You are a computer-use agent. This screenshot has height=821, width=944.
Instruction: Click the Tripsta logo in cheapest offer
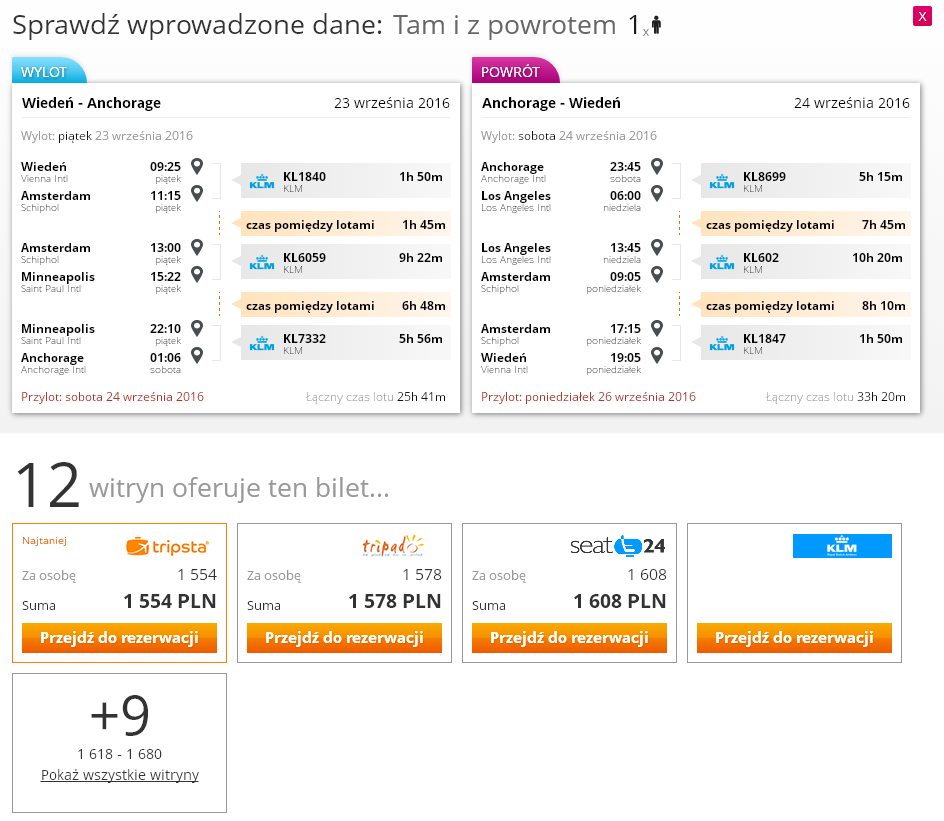(167, 547)
